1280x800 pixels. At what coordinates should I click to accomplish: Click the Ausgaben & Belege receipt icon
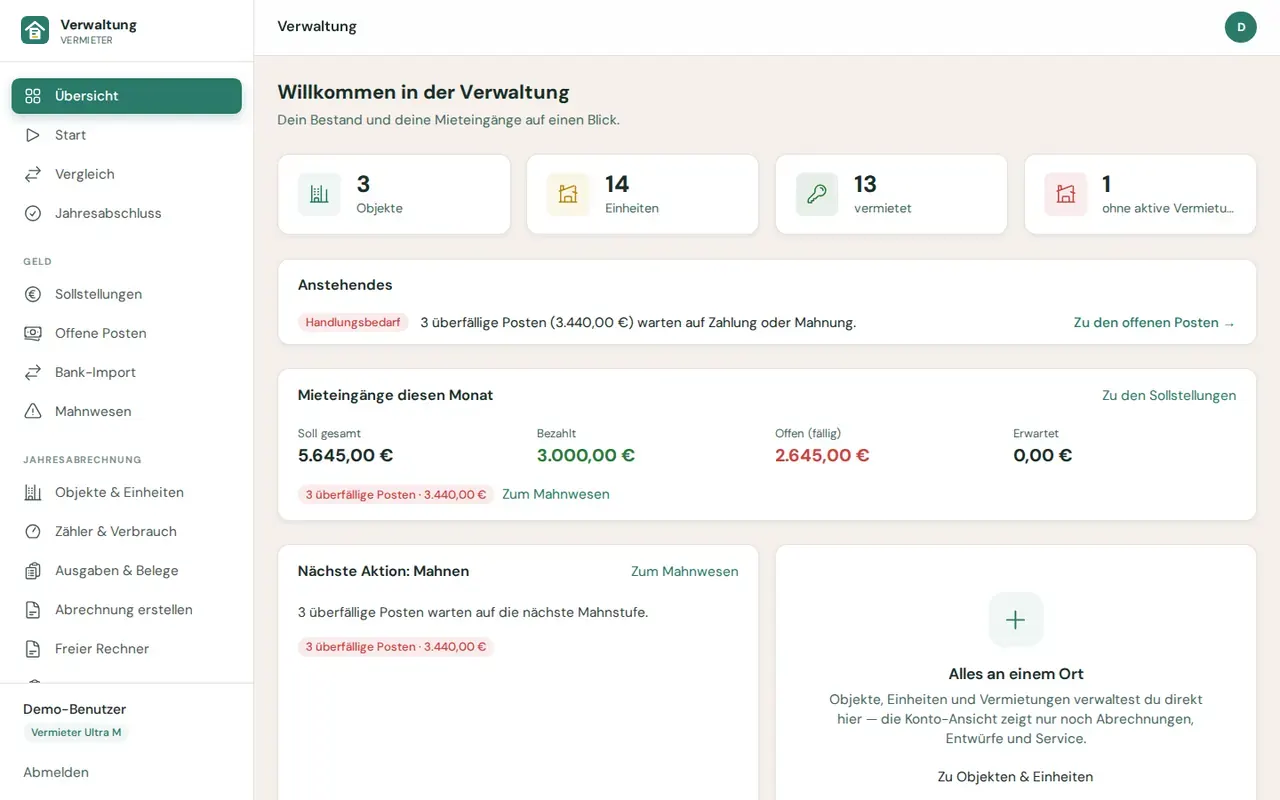pyautogui.click(x=33, y=570)
